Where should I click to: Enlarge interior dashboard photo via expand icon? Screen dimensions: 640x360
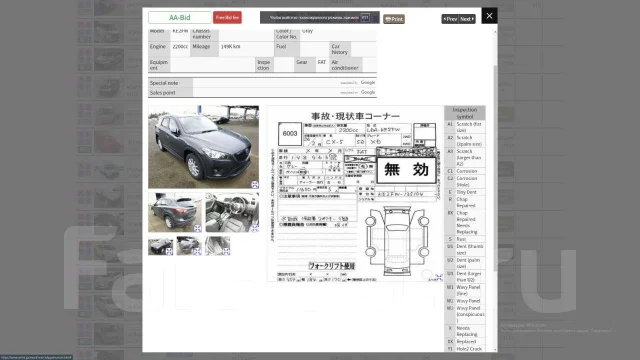(x=255, y=228)
